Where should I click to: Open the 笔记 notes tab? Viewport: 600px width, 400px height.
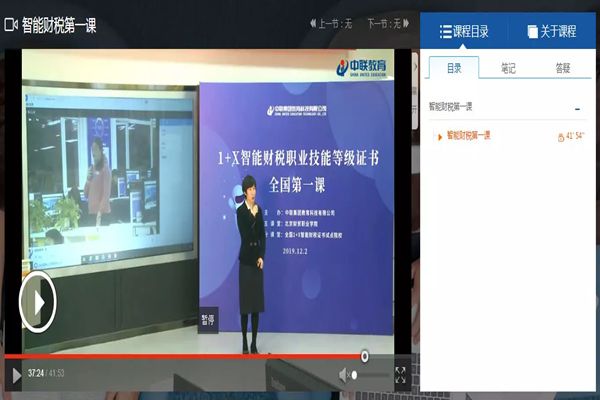coord(508,68)
